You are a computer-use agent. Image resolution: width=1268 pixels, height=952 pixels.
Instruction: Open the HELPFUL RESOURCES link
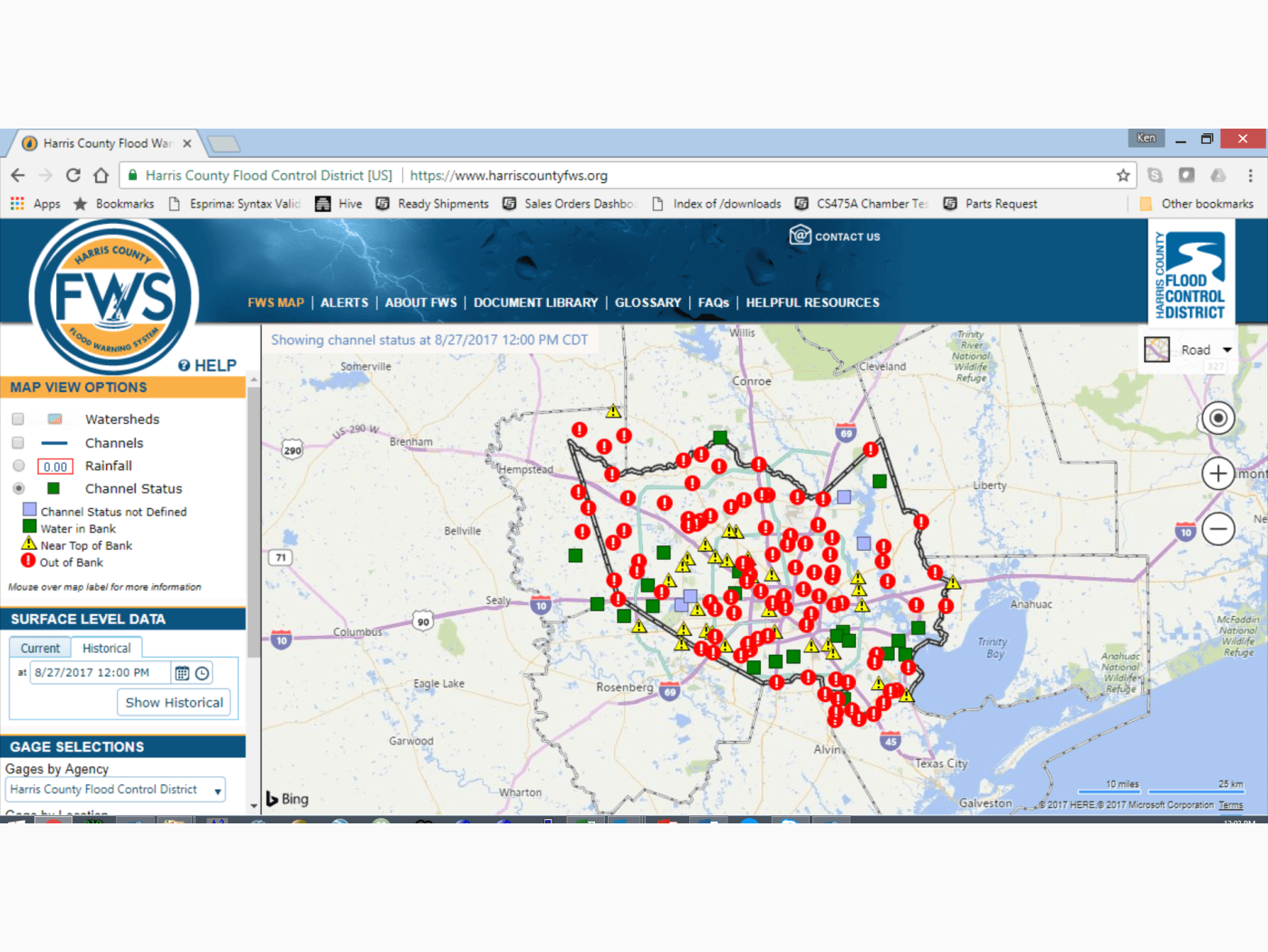812,303
